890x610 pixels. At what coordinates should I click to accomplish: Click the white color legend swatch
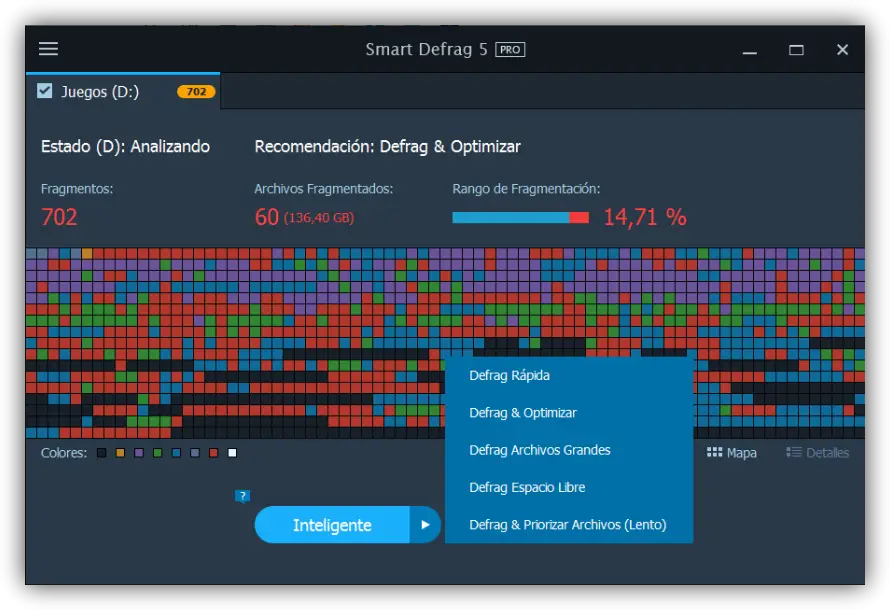pos(232,453)
